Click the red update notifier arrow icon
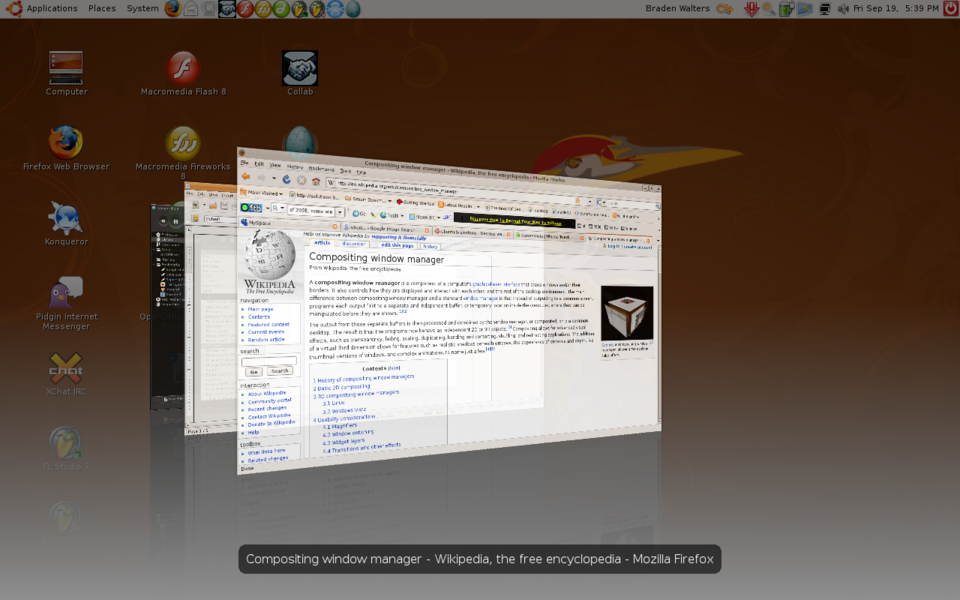This screenshot has height=600, width=960. click(x=751, y=9)
